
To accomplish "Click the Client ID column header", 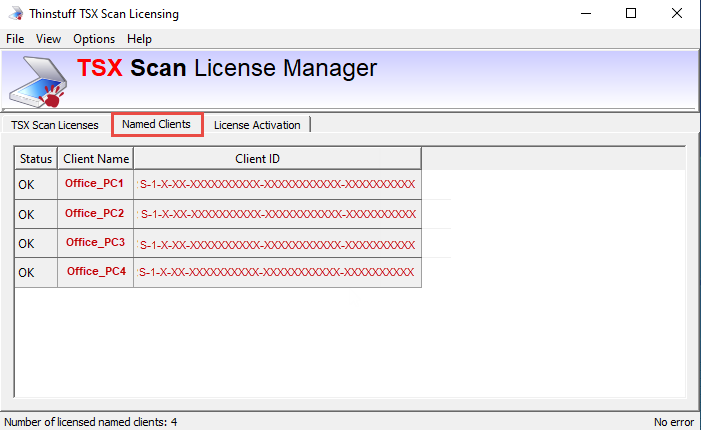I will click(277, 159).
